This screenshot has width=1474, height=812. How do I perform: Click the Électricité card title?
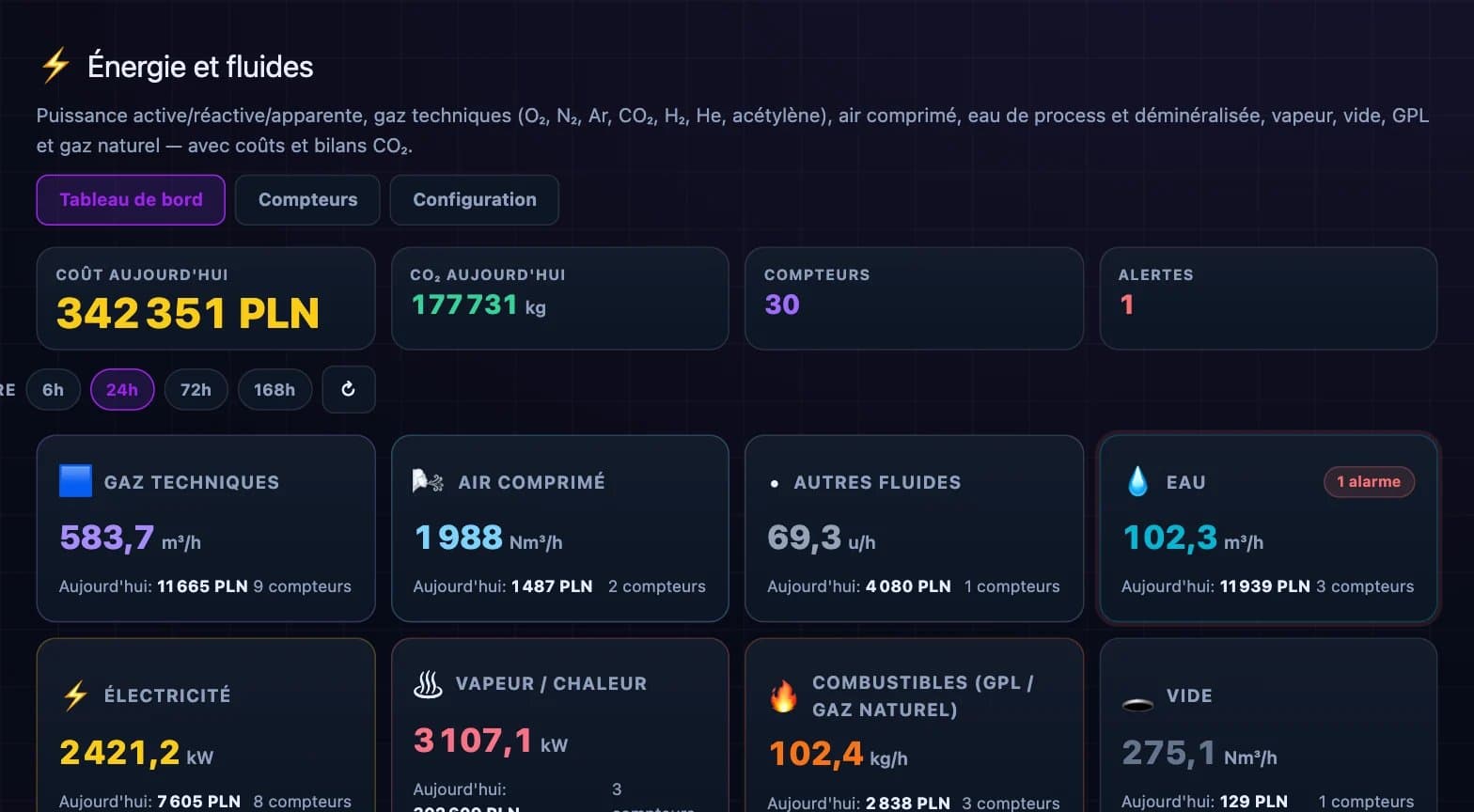click(167, 695)
